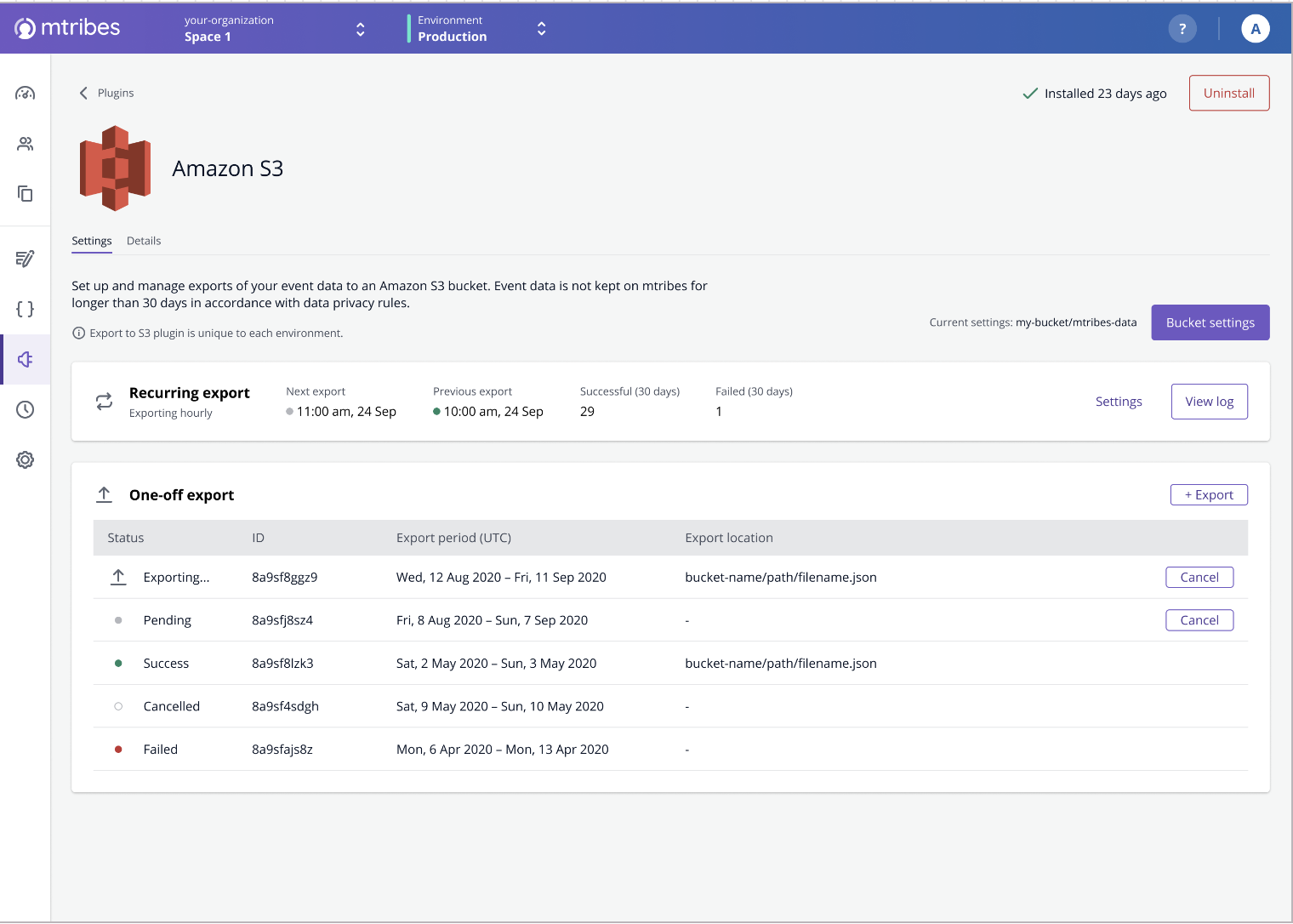1293x924 pixels.
Task: Click the Success row export location path
Action: 781,663
